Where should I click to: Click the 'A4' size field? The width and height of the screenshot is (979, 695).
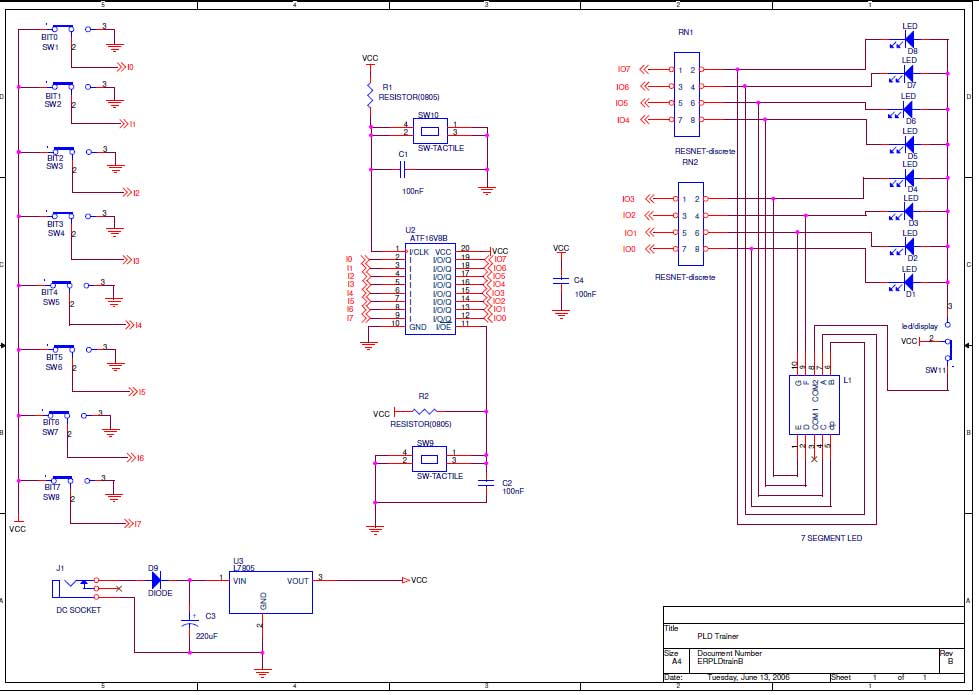[x=677, y=661]
